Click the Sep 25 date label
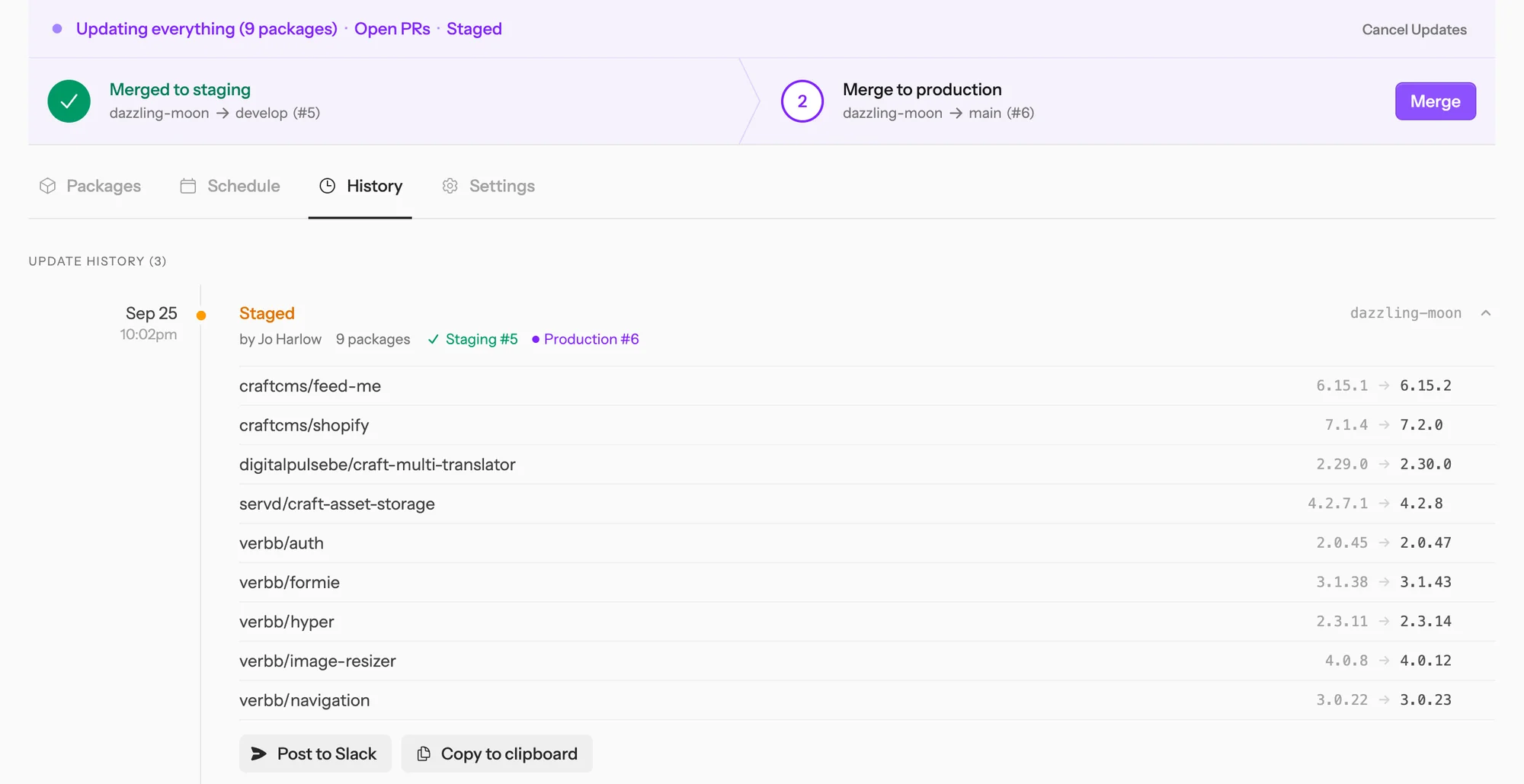This screenshot has height=784, width=1524. pyautogui.click(x=152, y=313)
